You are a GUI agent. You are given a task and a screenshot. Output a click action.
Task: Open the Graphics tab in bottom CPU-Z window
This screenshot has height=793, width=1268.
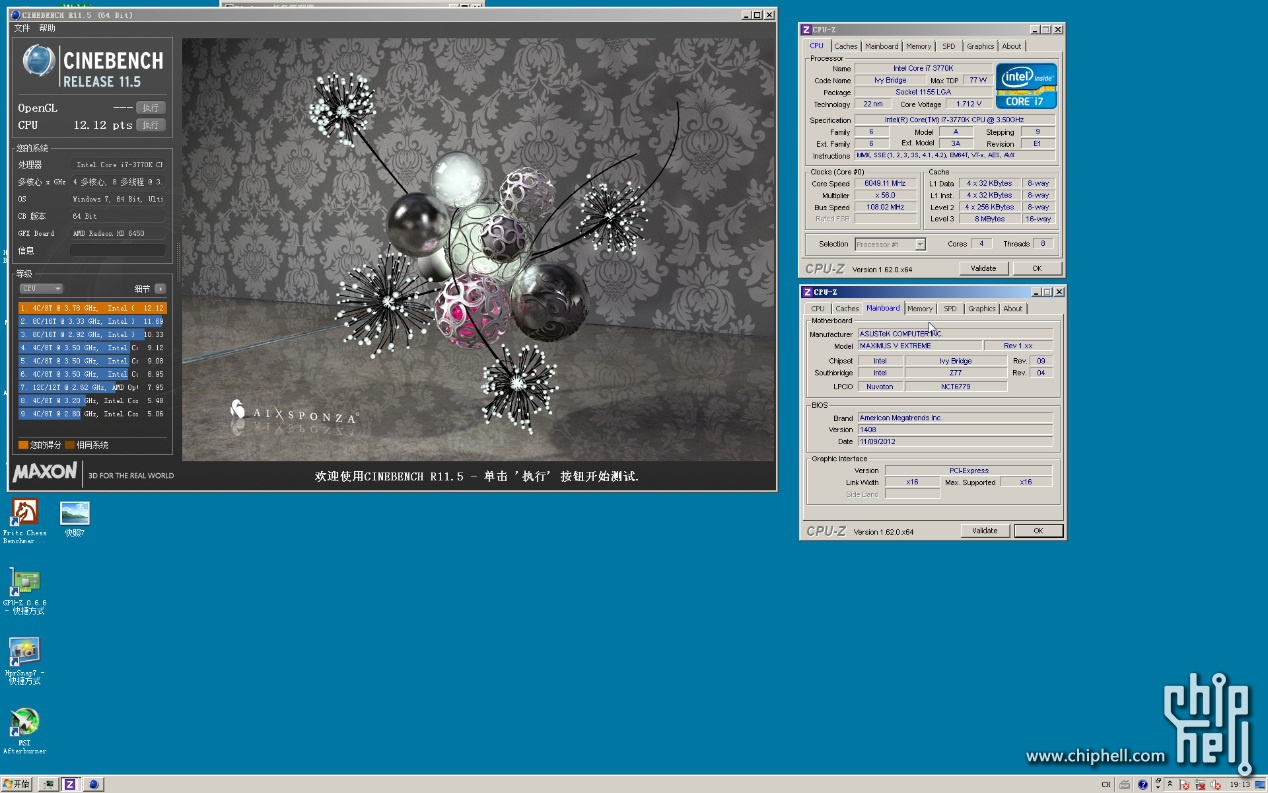982,309
